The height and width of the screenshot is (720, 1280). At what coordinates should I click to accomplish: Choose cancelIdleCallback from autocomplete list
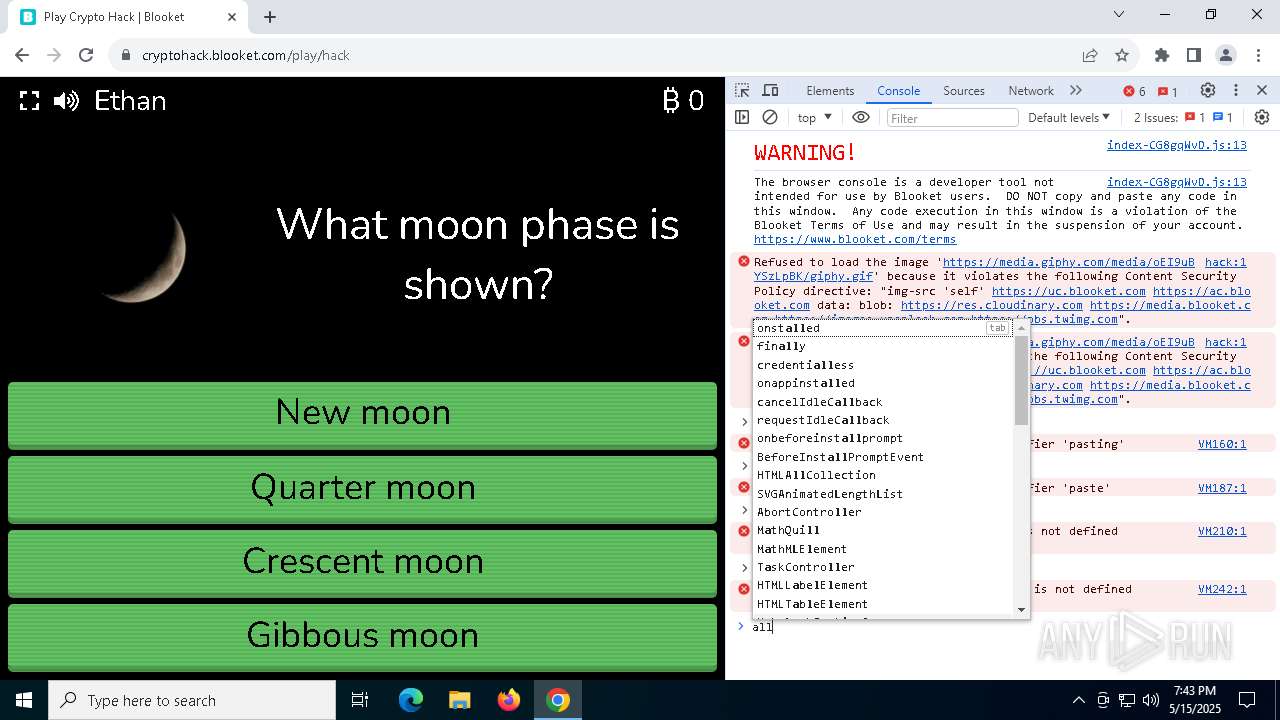pos(883,402)
